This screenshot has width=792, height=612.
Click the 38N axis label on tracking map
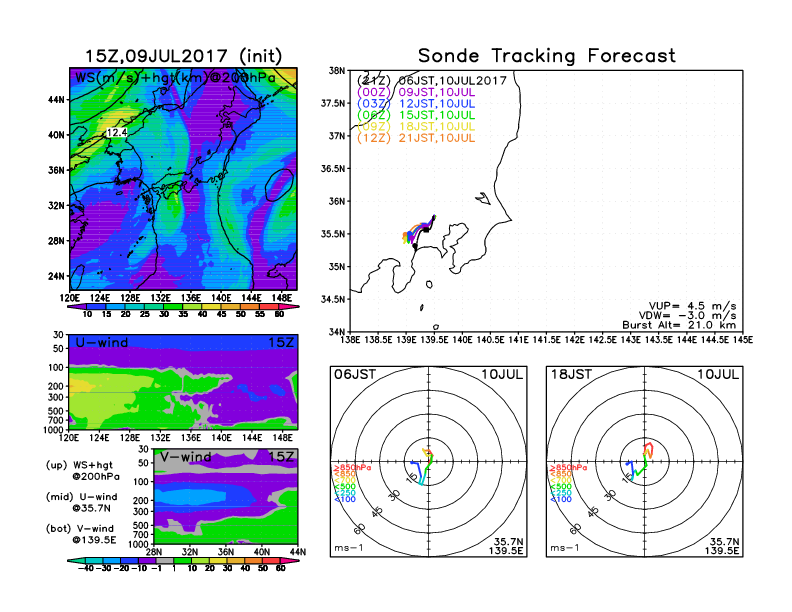coord(337,71)
